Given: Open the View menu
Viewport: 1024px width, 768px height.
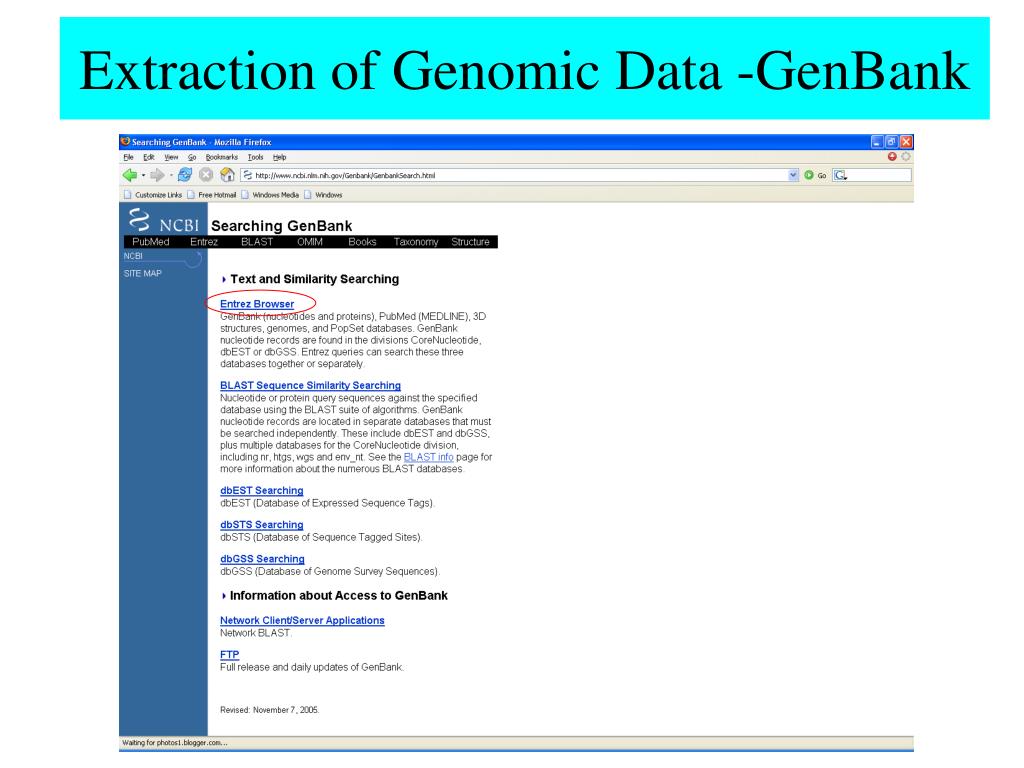Looking at the screenshot, I should click(x=171, y=157).
